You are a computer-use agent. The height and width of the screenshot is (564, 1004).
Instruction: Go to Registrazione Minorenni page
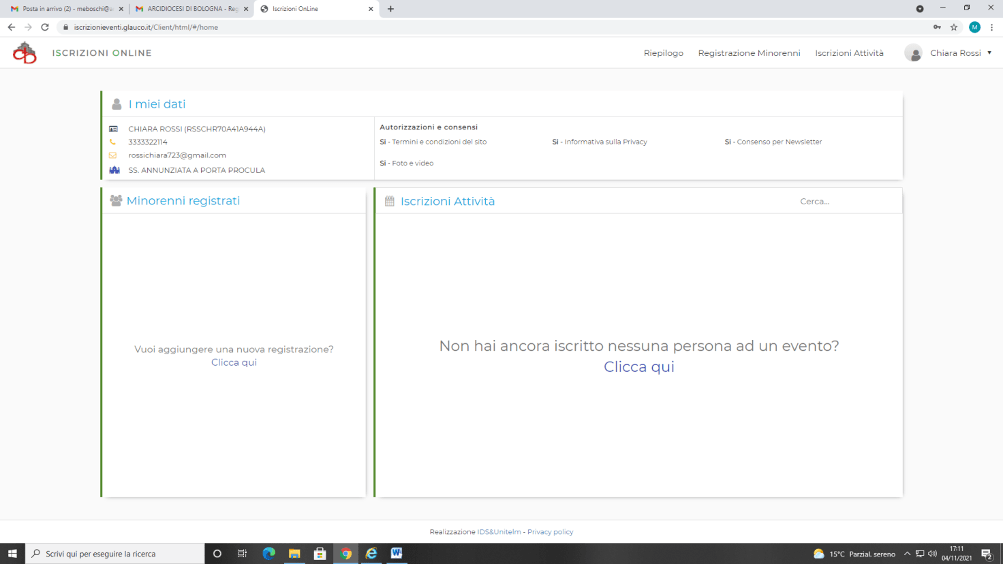point(749,53)
